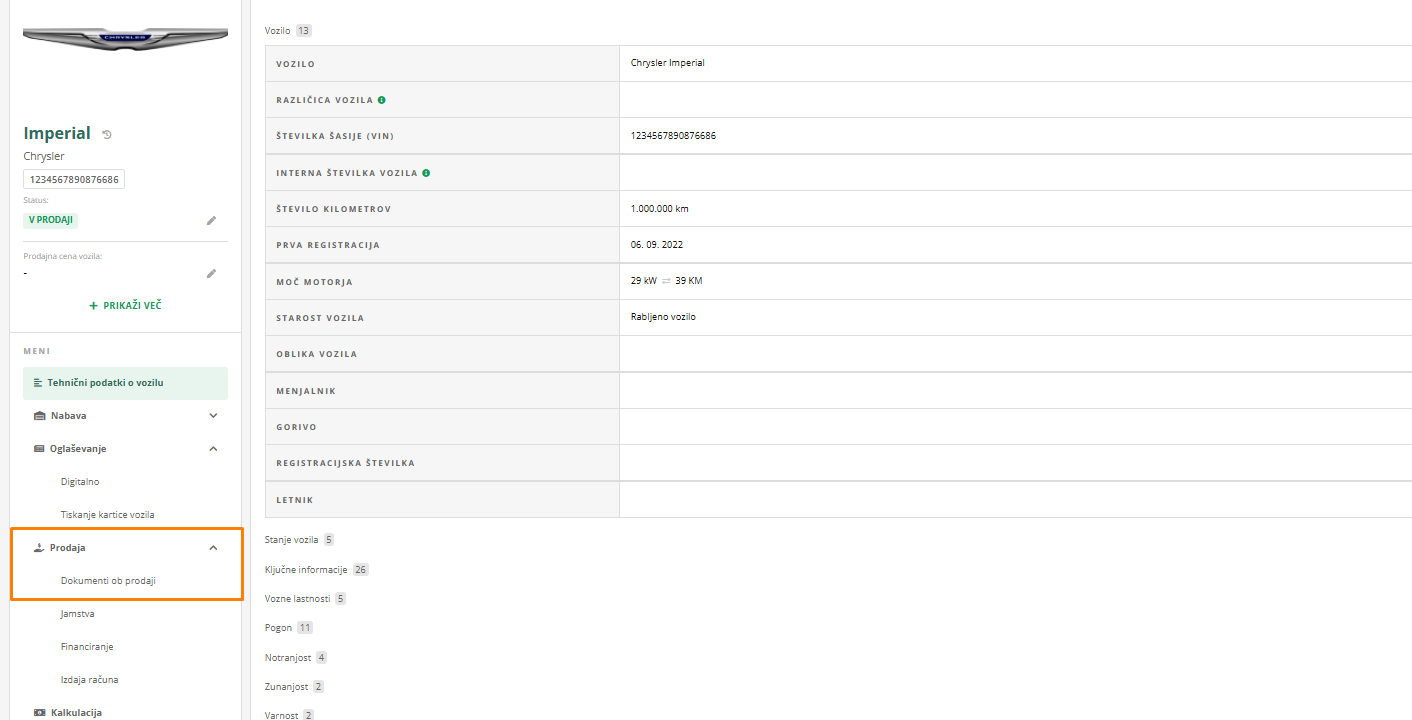Expand the Pogon section
Screen dimensions: 1412x720
[288, 628]
